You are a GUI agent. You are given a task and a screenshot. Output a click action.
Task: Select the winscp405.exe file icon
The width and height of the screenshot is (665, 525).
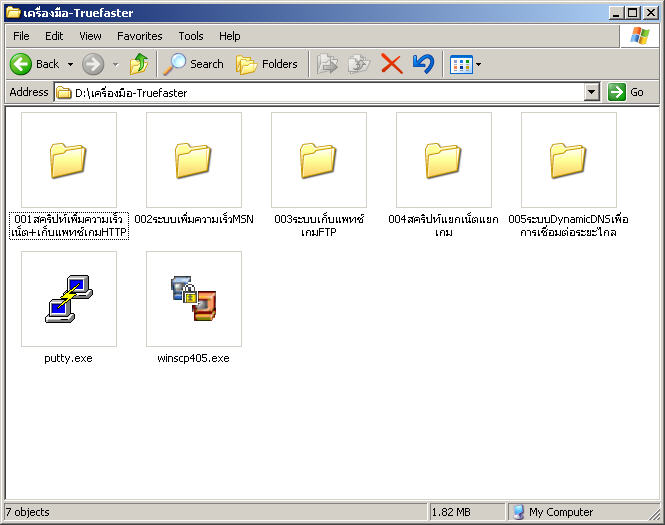coord(193,298)
